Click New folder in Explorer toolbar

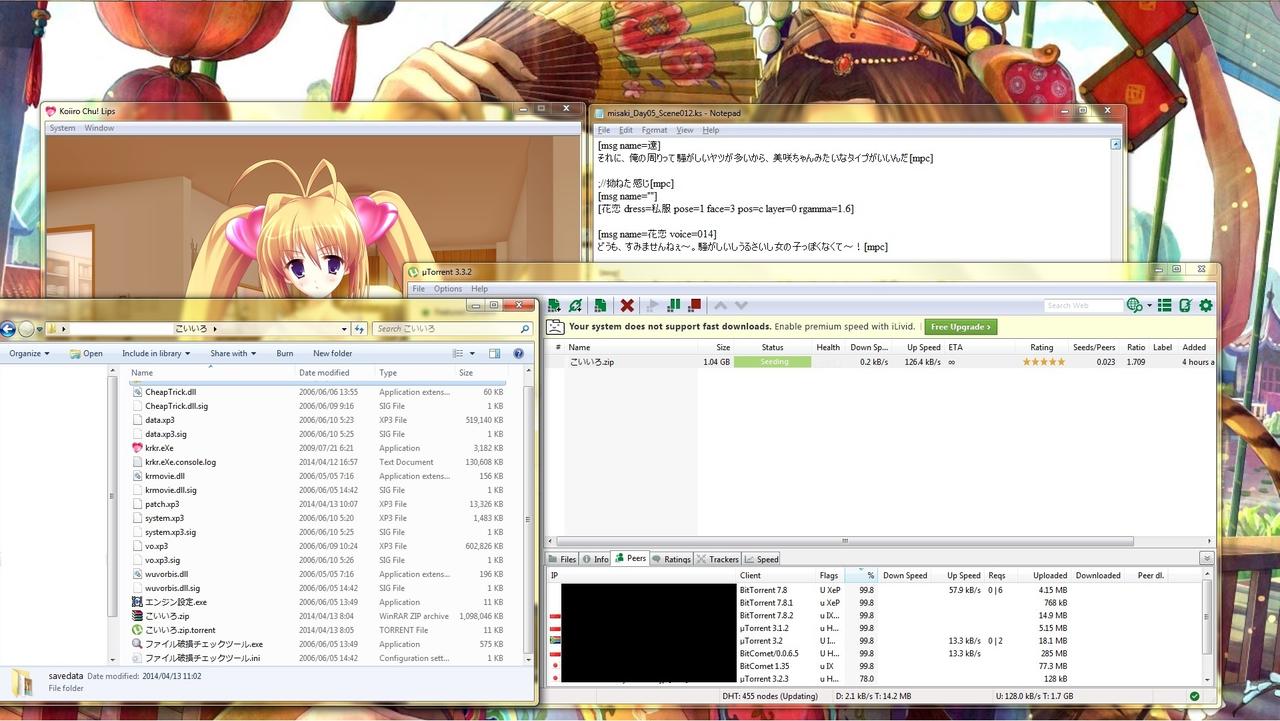[x=332, y=353]
